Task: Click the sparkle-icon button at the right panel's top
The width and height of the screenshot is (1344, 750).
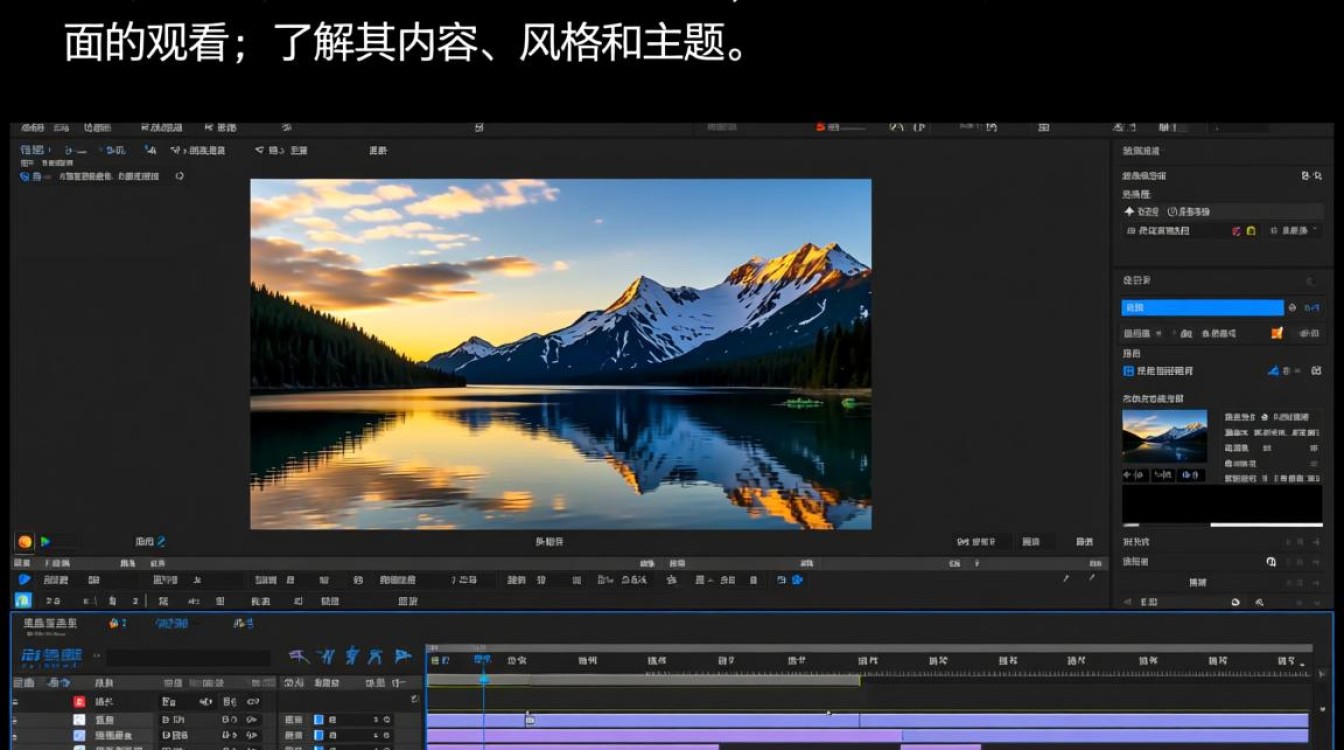Action: (x=1141, y=212)
